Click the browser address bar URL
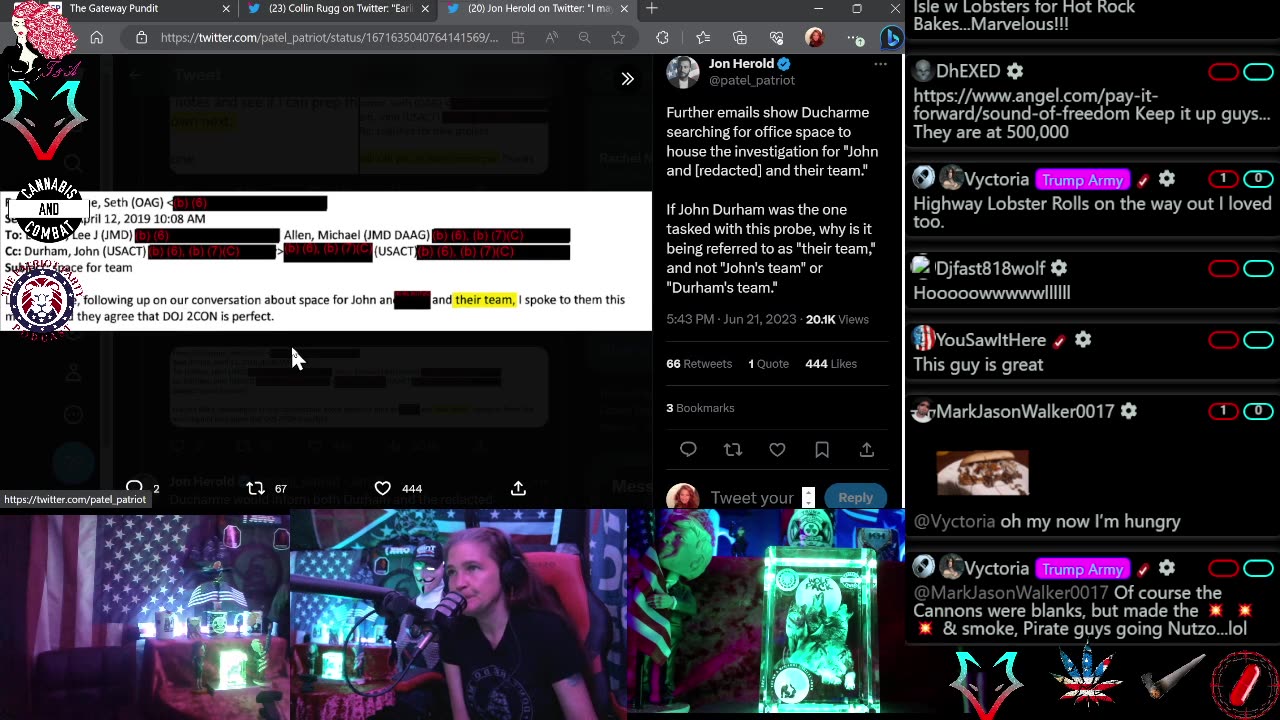The width and height of the screenshot is (1280, 720). (x=329, y=38)
